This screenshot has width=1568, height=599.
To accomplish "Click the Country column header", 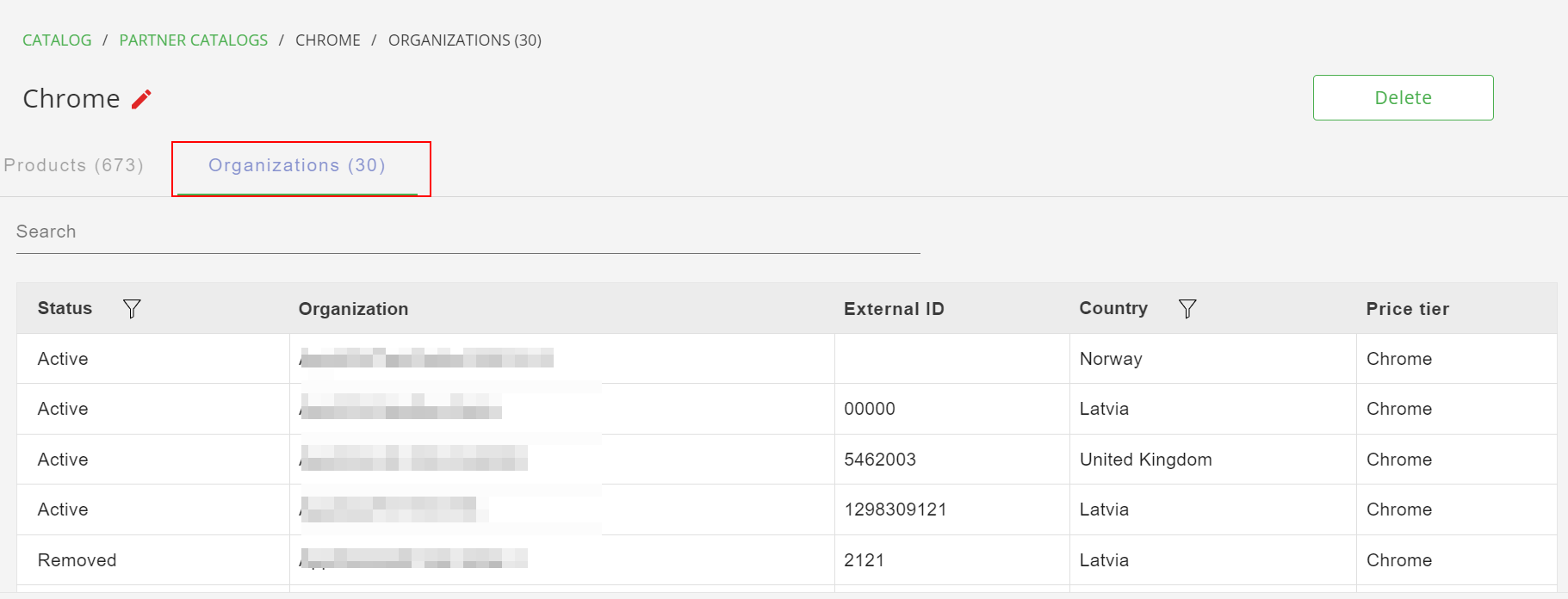I will point(1113,308).
